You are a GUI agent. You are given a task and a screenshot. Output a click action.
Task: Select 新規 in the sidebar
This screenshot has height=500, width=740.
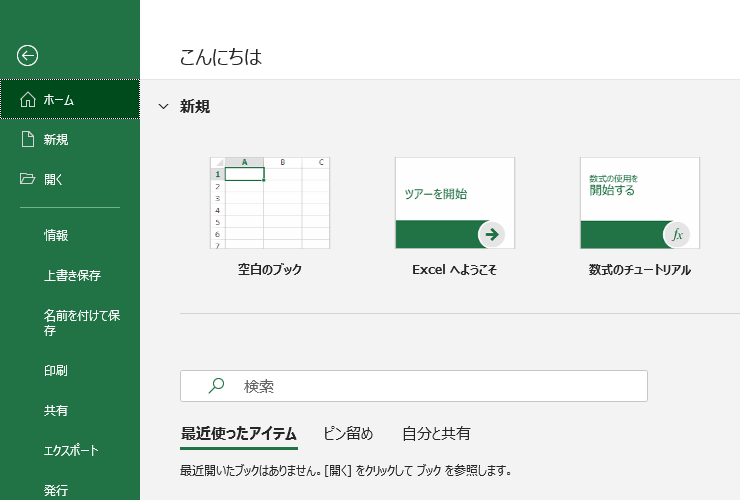[70, 139]
